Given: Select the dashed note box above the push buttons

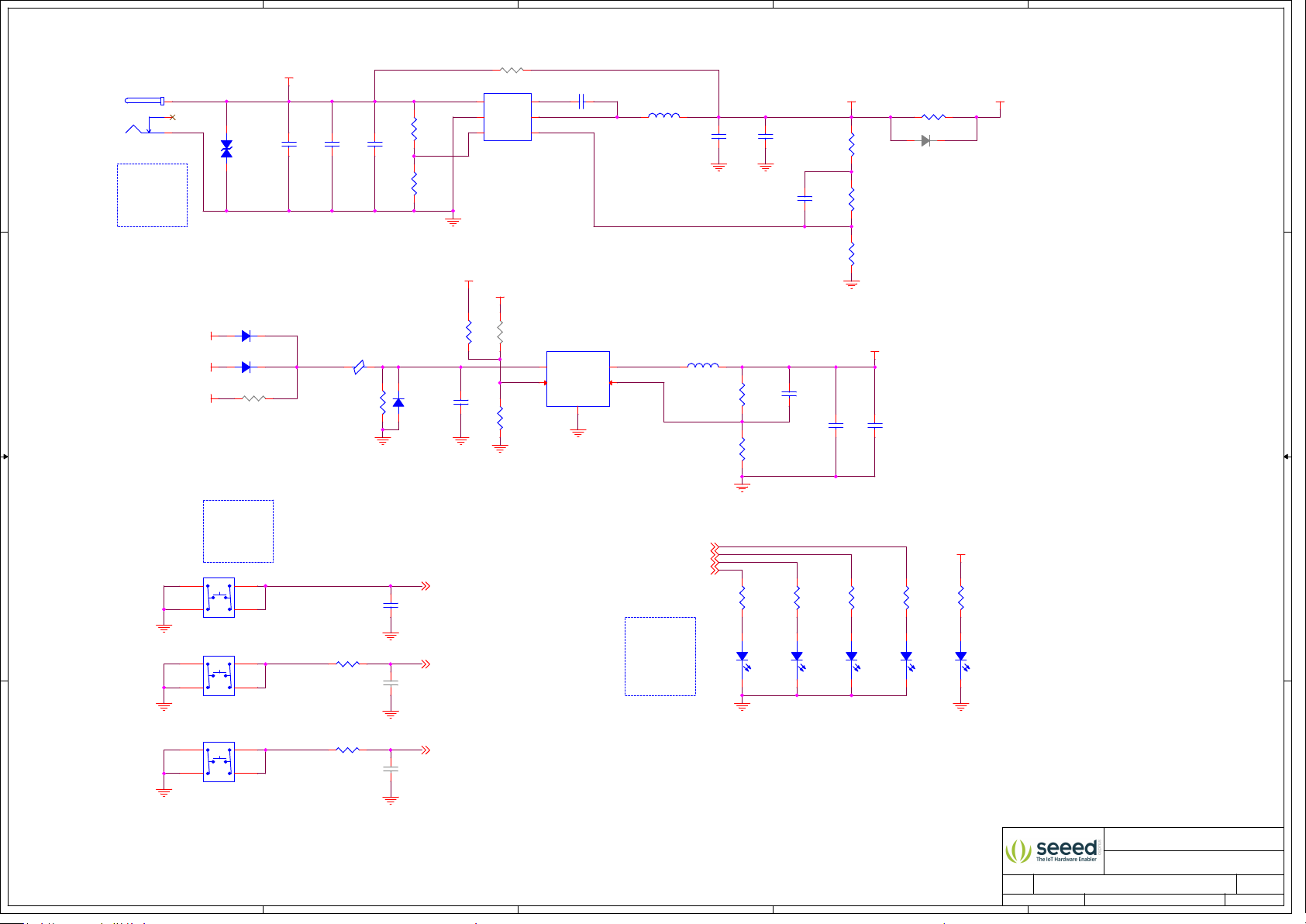Looking at the screenshot, I should (x=238, y=531).
